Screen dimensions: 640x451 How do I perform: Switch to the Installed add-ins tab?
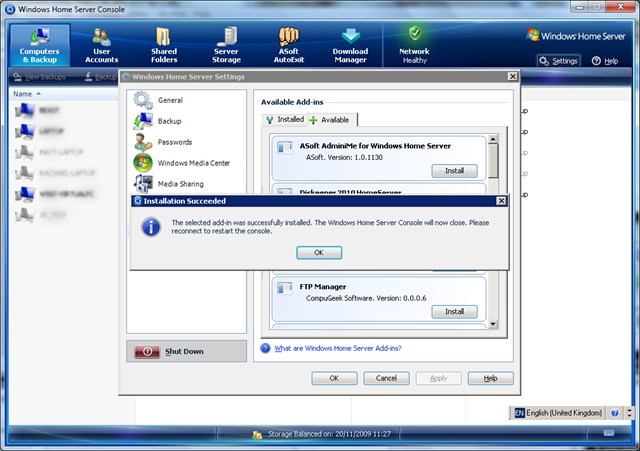tap(285, 119)
